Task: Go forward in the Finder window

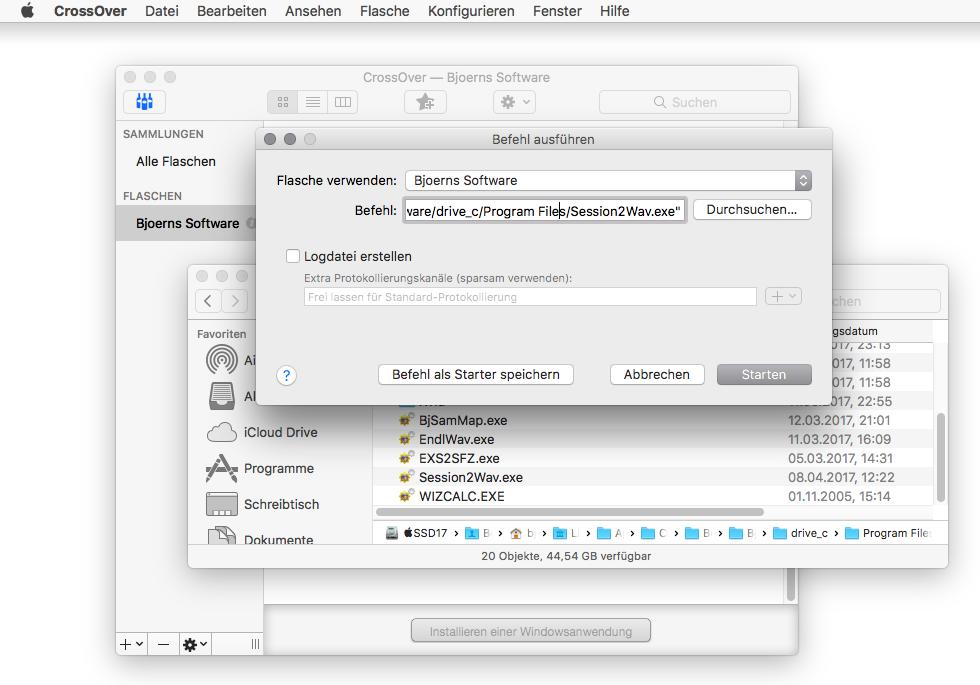Action: (x=235, y=301)
